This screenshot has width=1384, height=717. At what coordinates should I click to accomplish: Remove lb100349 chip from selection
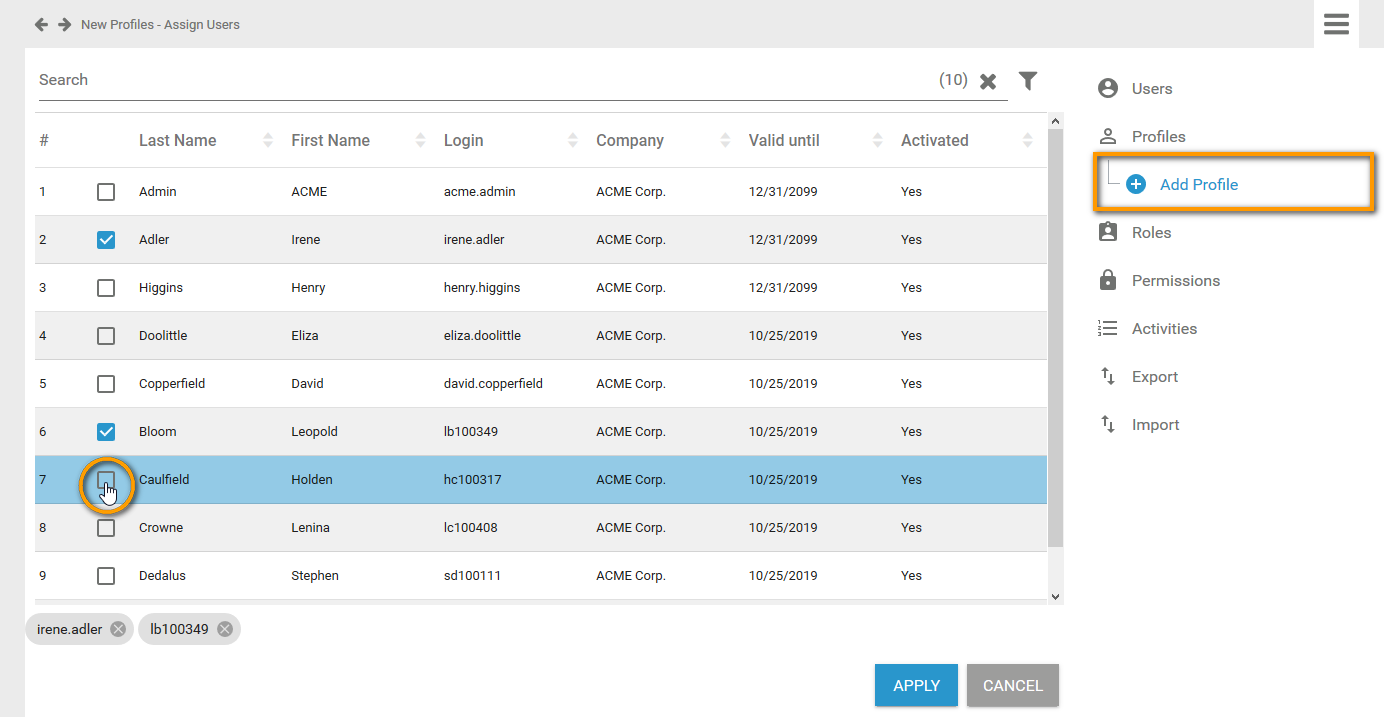(225, 629)
